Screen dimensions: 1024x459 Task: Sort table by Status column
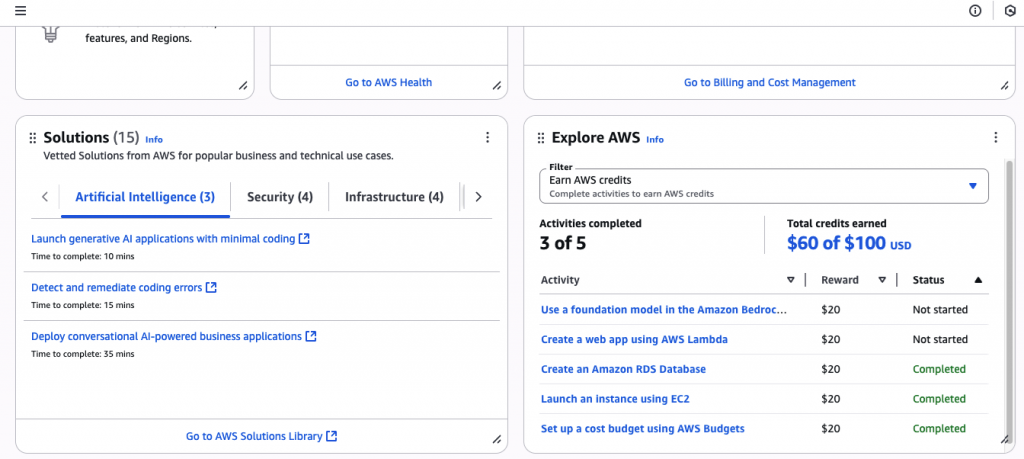pos(978,280)
